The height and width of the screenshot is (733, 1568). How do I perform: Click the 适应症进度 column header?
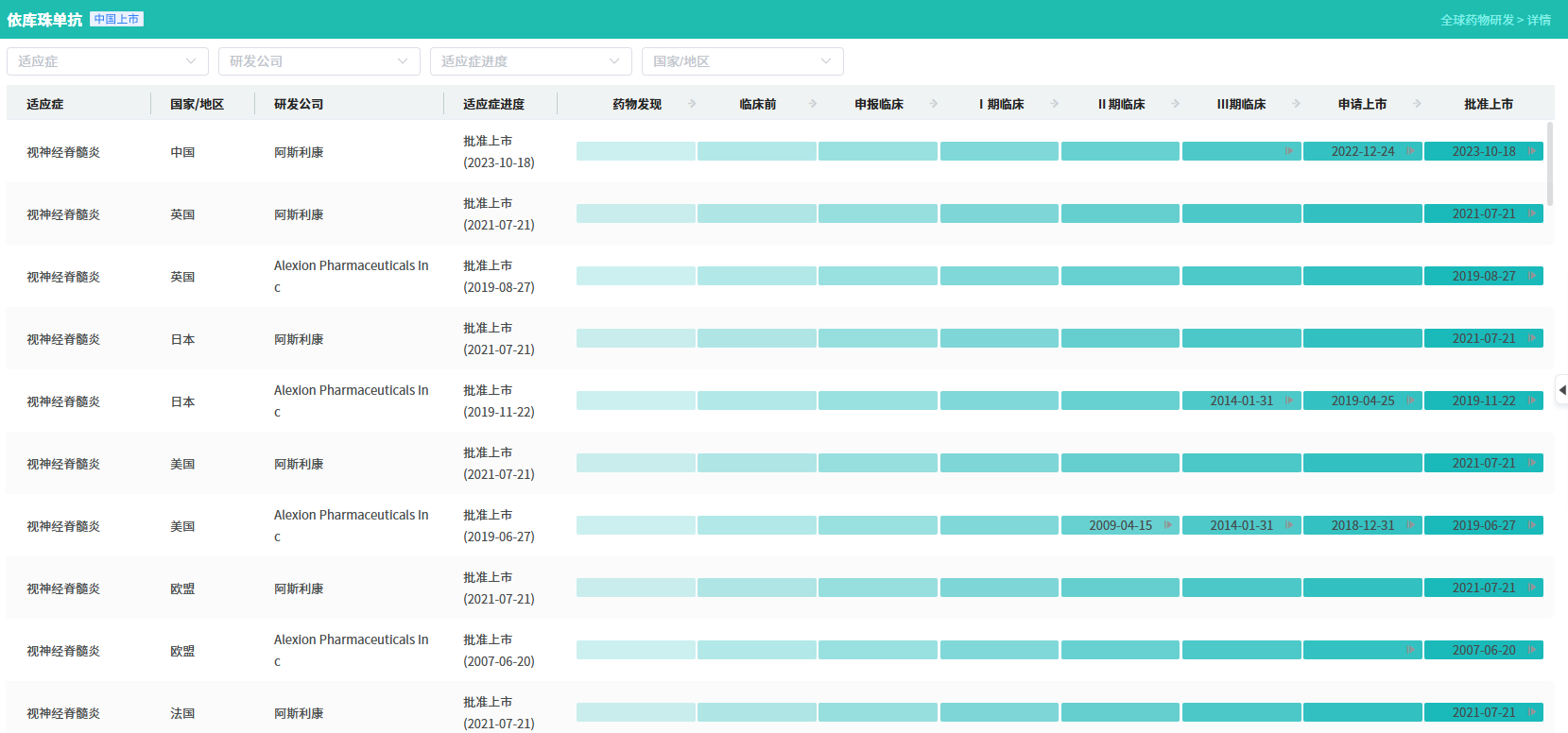[493, 104]
